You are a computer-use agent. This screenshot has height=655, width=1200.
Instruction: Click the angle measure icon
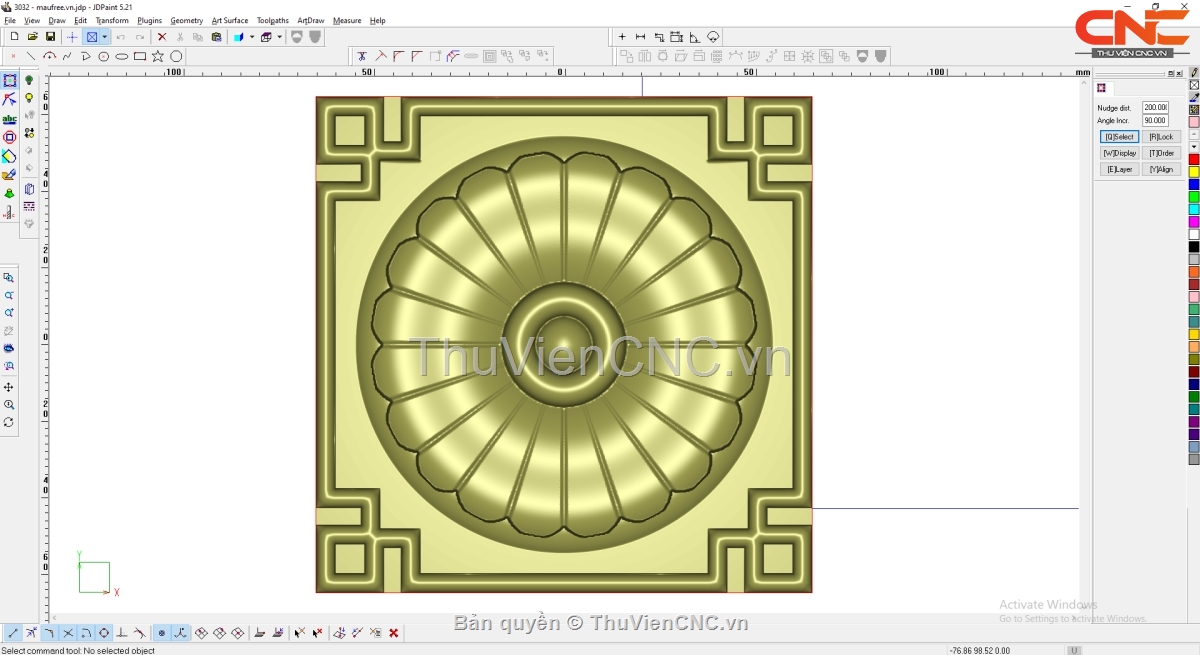(695, 37)
